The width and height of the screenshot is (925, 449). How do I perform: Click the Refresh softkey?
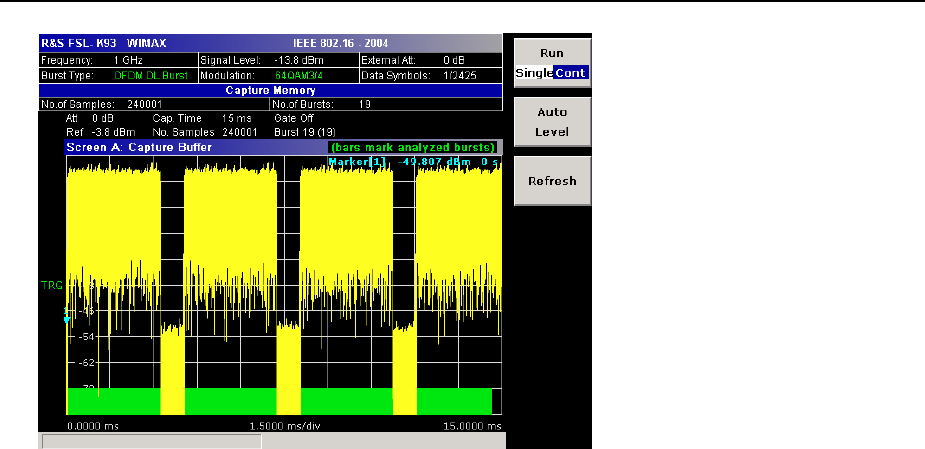pyautogui.click(x=552, y=181)
